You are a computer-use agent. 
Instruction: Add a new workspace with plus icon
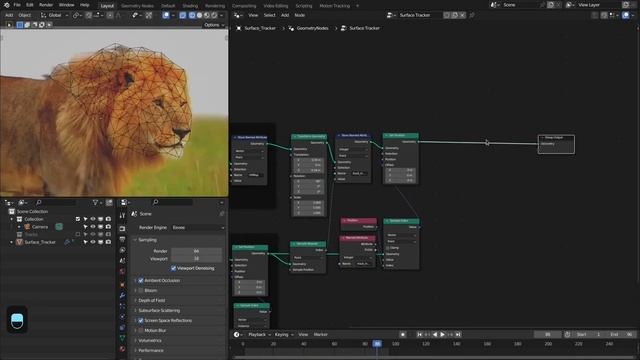pos(358,6)
